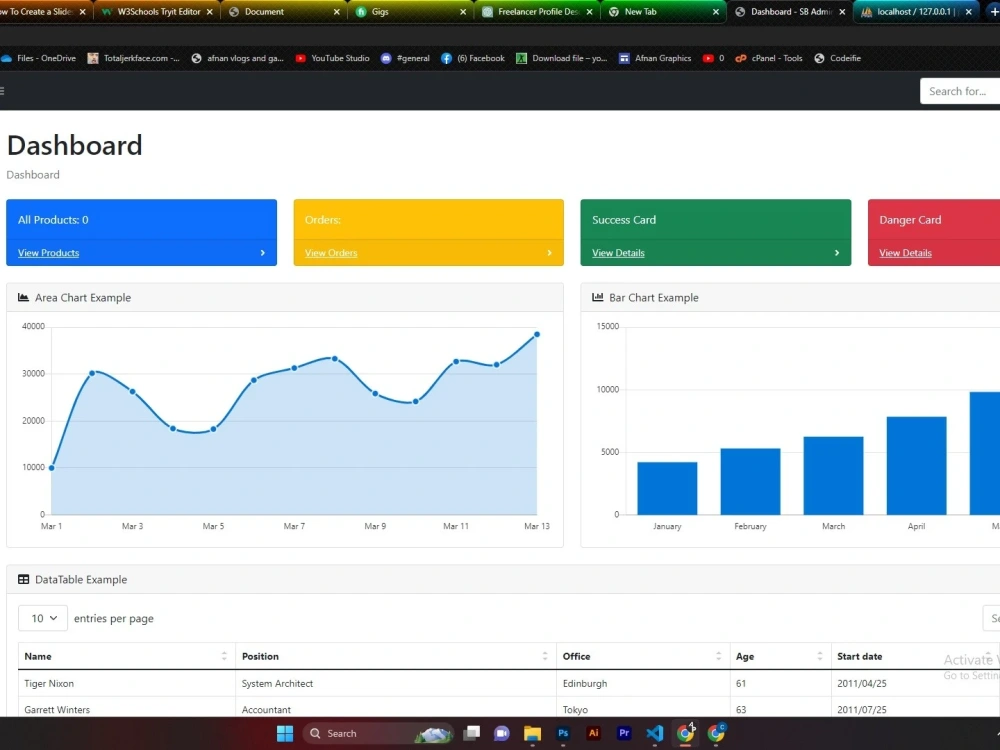Sort table by Age column arrows
The image size is (1000, 750).
[820, 656]
